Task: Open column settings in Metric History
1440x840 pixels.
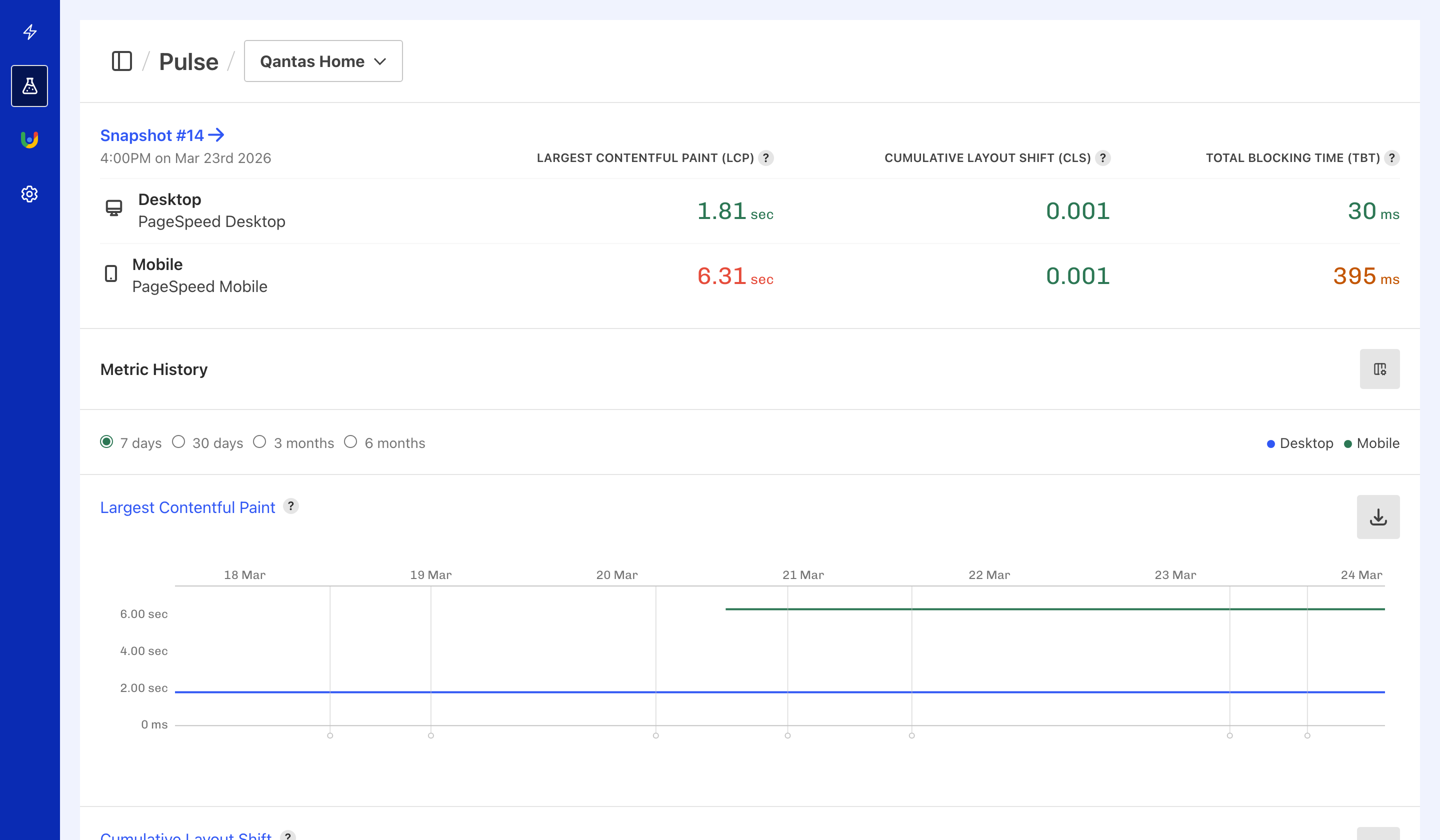Action: pos(1379,369)
